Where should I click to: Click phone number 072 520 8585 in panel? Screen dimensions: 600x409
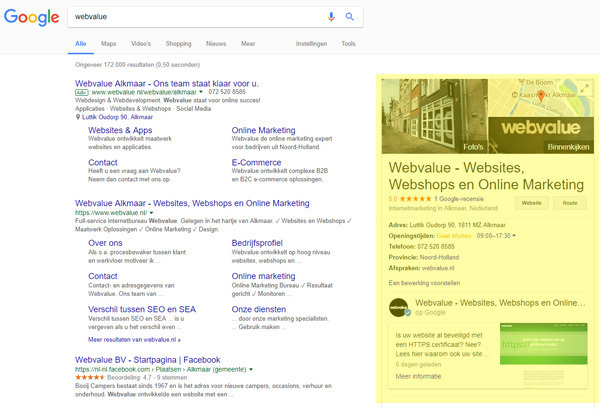coord(436,246)
